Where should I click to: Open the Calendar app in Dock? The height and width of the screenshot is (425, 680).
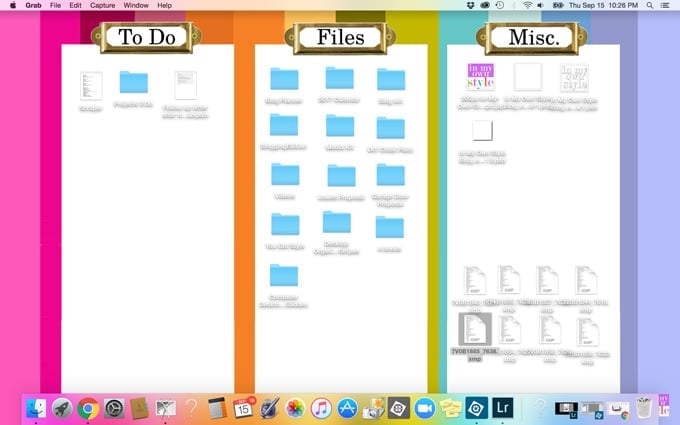point(243,408)
